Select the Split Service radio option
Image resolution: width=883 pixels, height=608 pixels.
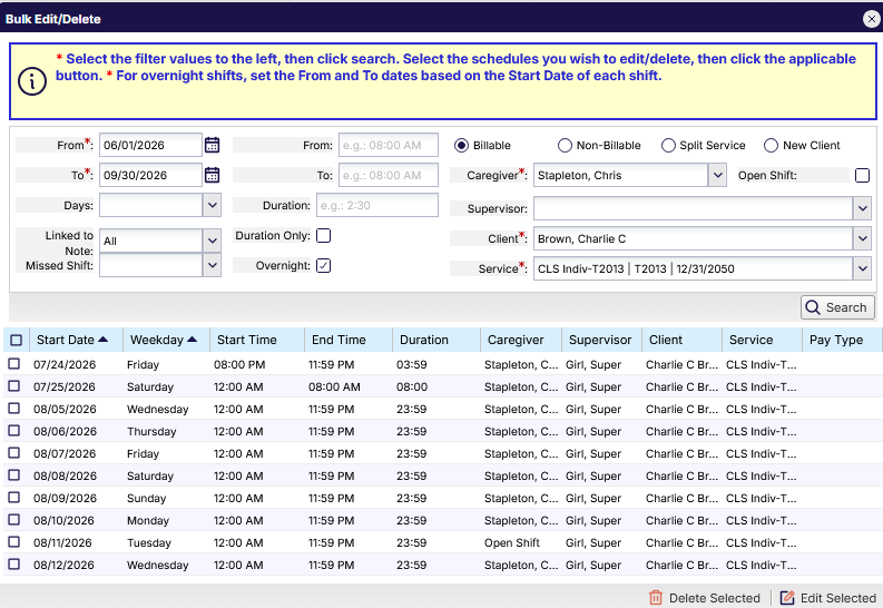point(668,145)
